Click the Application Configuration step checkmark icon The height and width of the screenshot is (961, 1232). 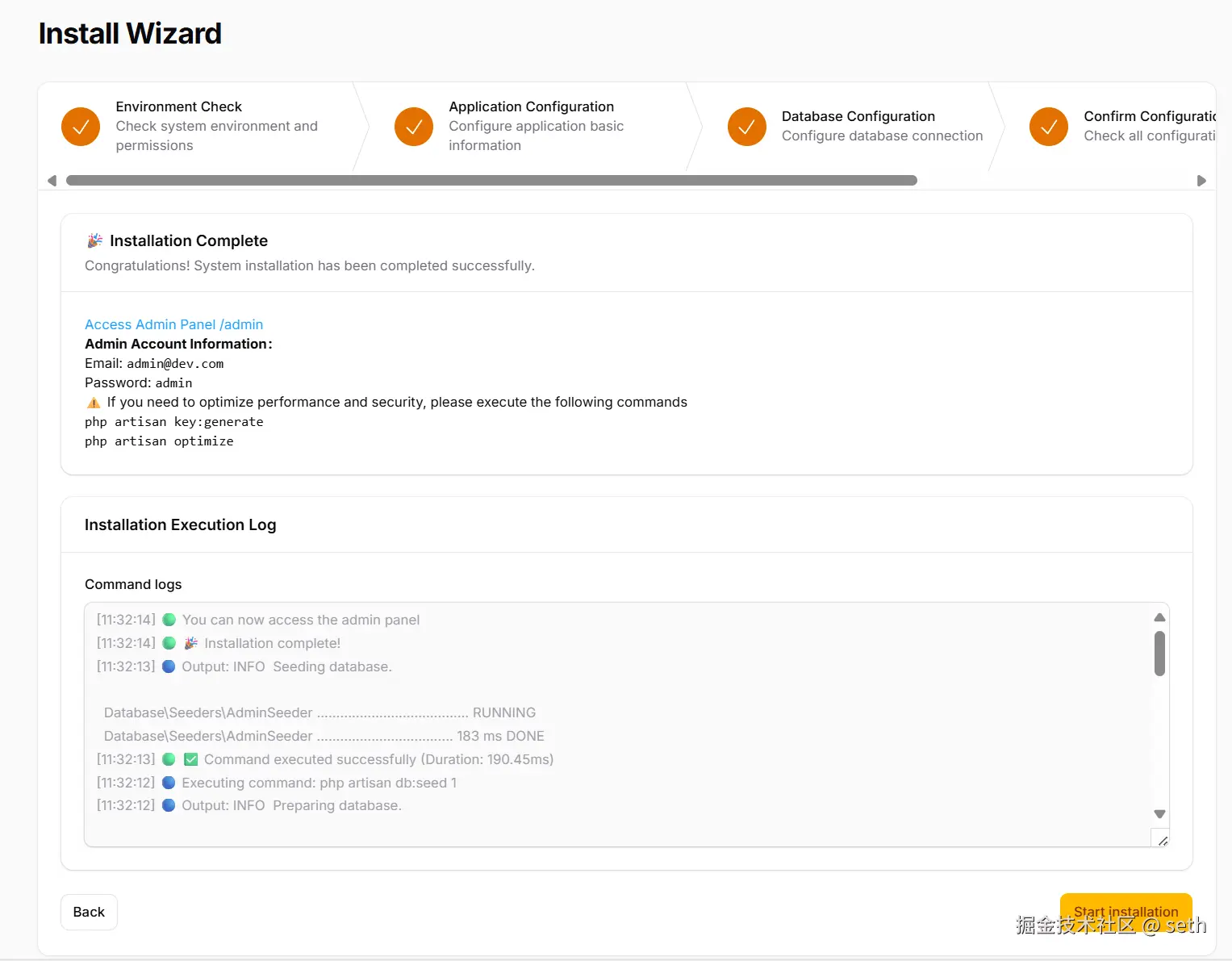pyautogui.click(x=414, y=127)
